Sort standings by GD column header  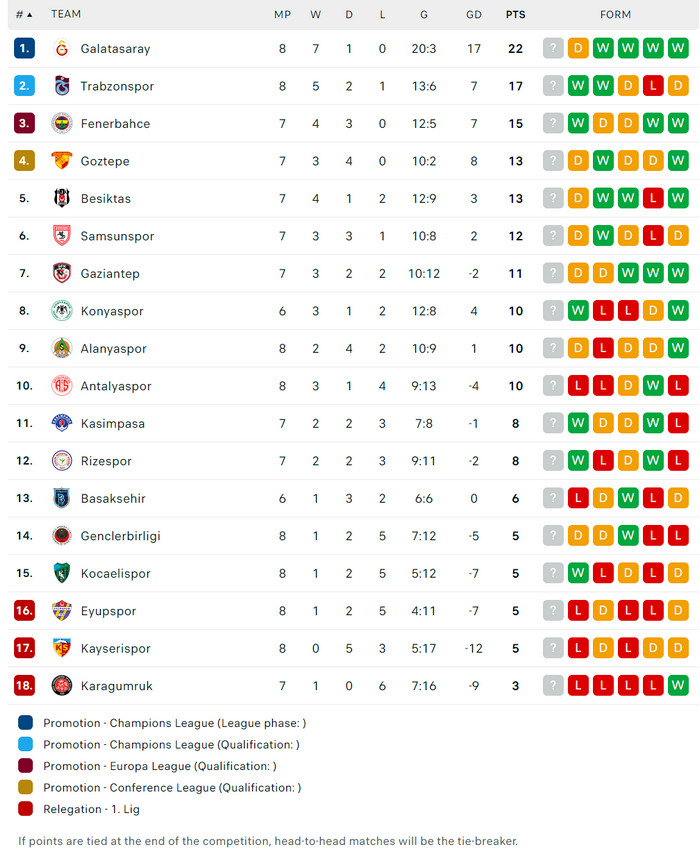[474, 15]
